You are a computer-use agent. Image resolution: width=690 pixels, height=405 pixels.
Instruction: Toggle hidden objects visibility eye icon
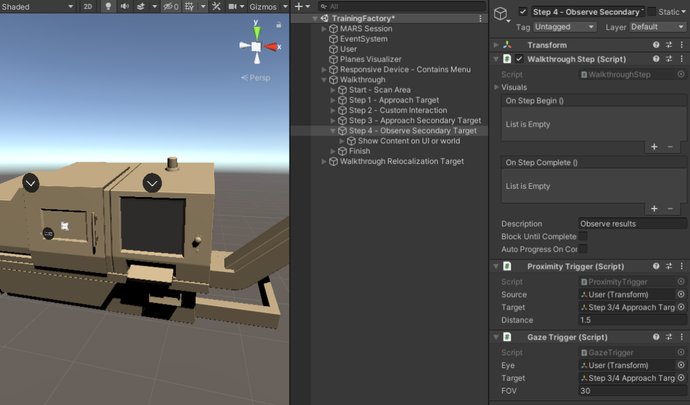[x=171, y=7]
